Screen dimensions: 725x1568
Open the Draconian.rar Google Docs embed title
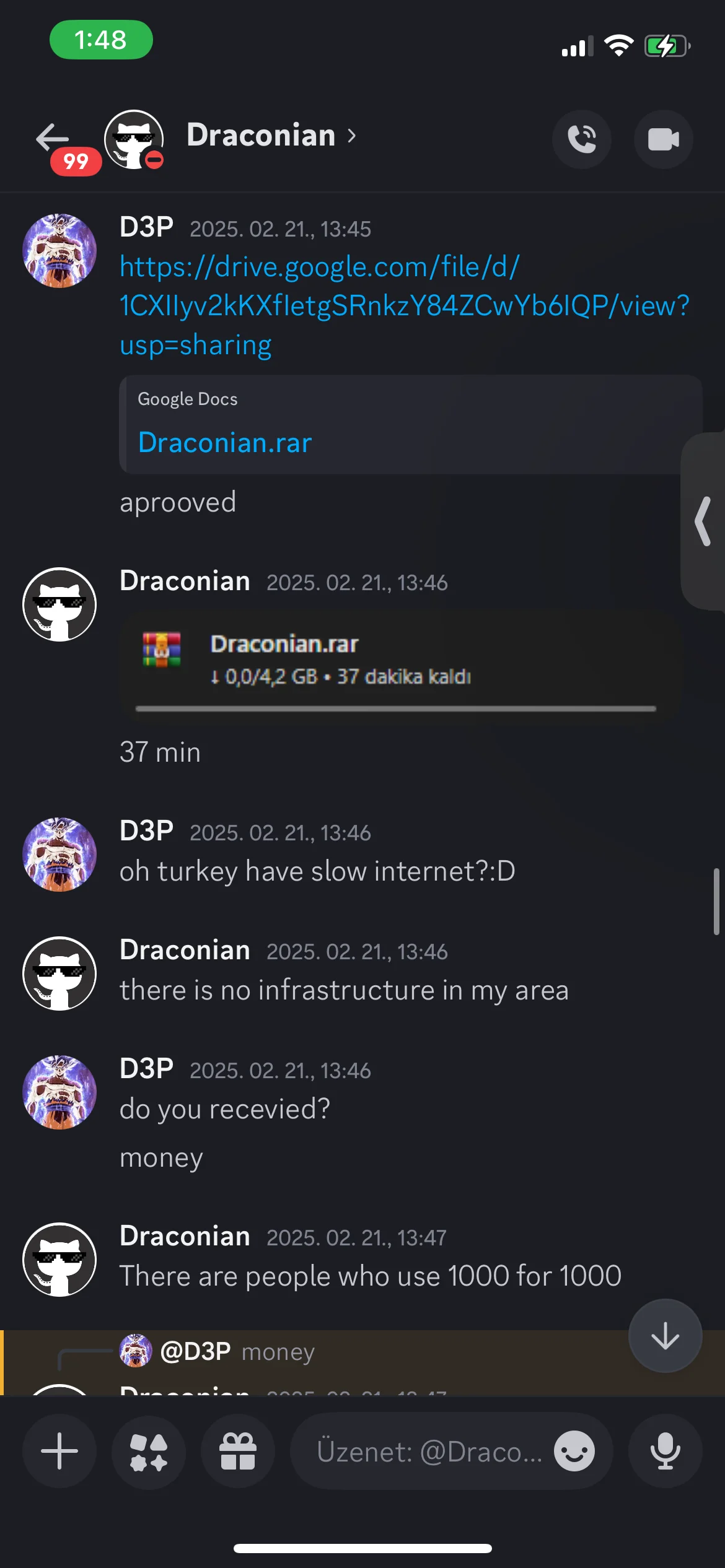pos(225,443)
